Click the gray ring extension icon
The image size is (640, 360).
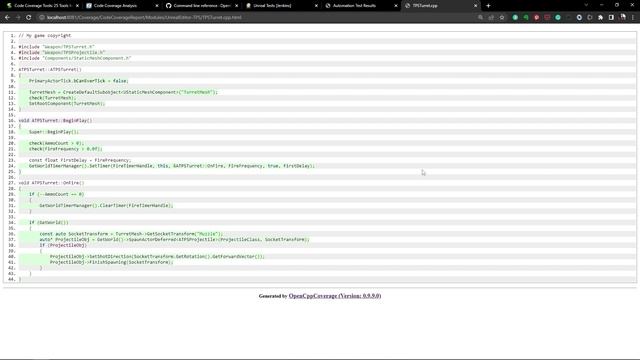point(590,18)
